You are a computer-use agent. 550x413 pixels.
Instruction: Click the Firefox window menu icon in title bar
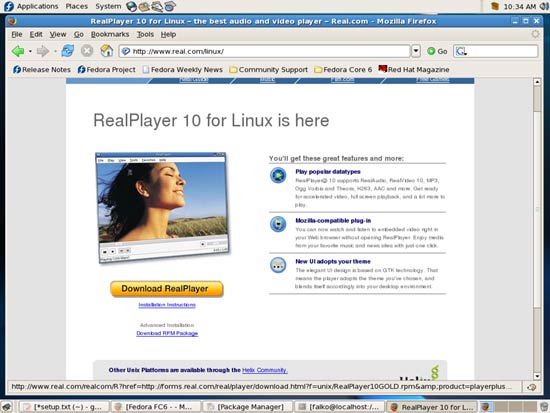point(12,21)
